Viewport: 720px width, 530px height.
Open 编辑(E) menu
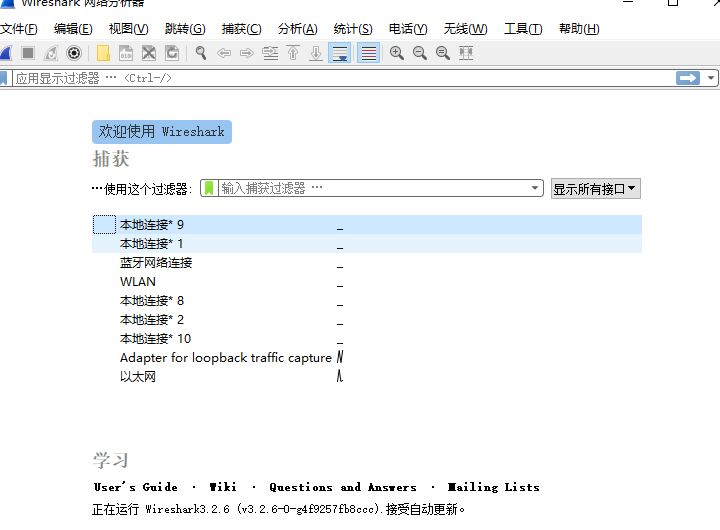pyautogui.click(x=73, y=29)
